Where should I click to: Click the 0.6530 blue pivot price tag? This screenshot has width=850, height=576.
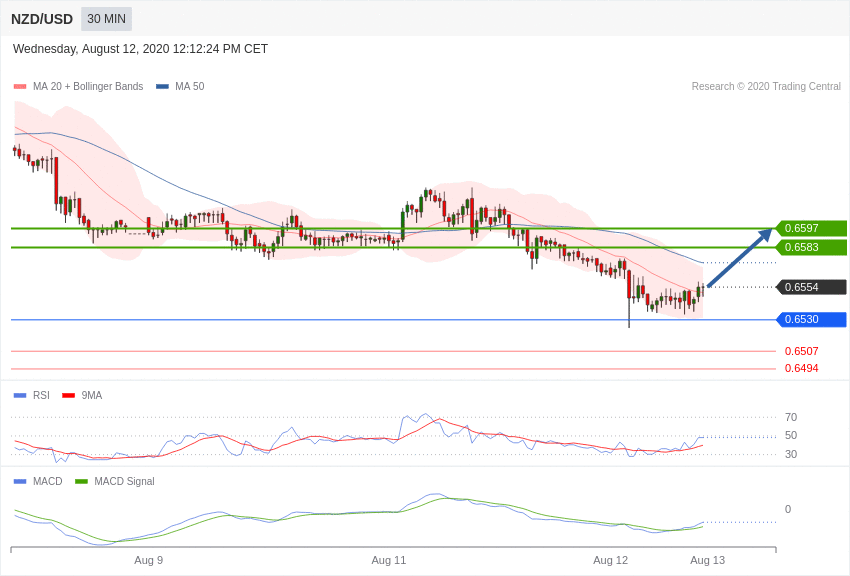[810, 319]
